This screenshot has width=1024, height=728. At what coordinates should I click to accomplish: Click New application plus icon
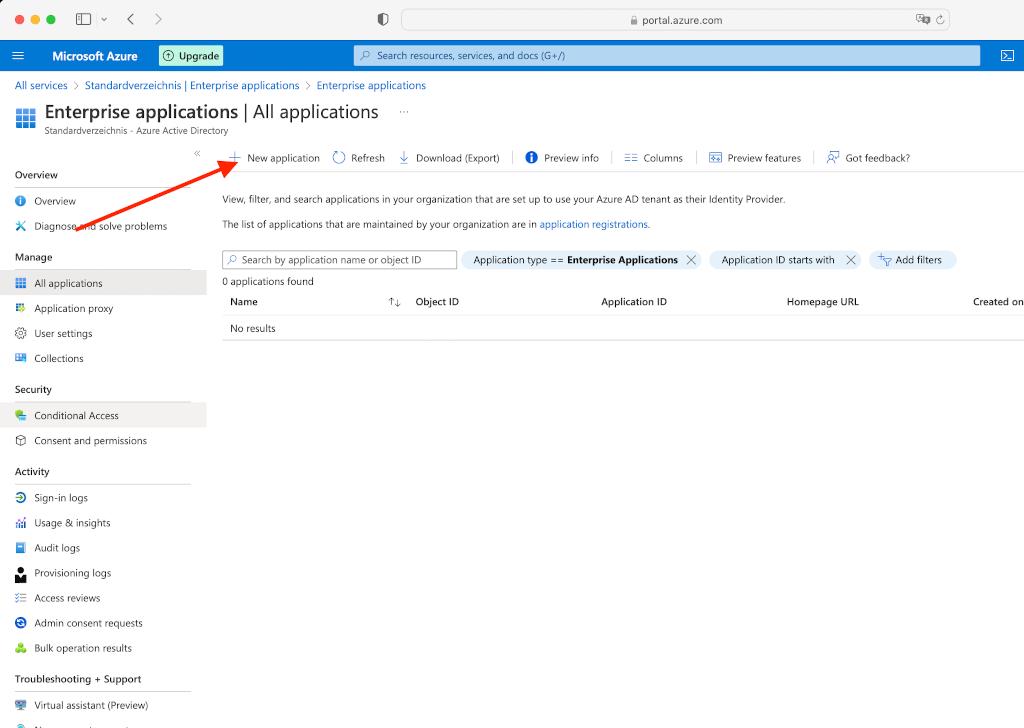[x=234, y=157]
